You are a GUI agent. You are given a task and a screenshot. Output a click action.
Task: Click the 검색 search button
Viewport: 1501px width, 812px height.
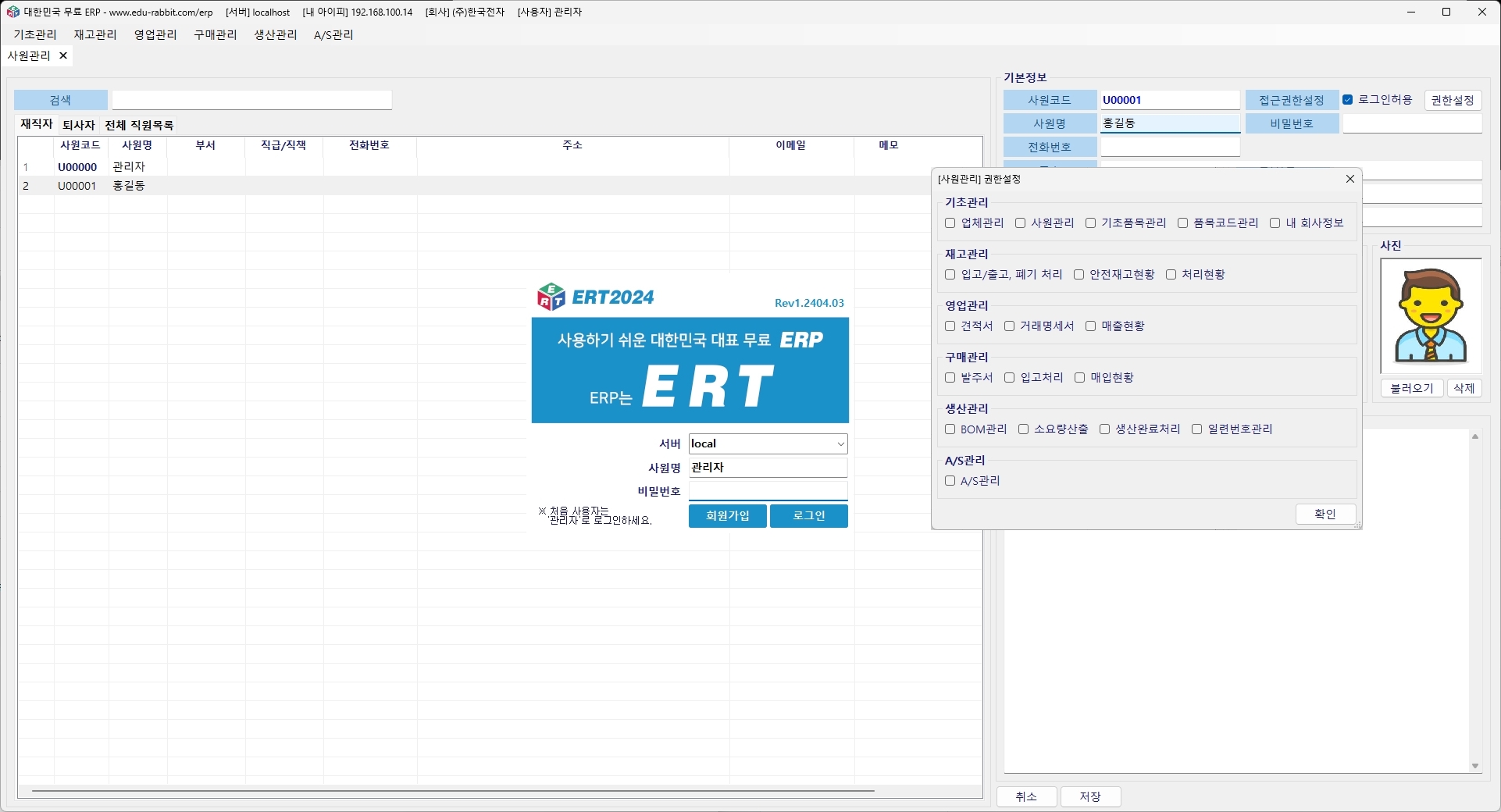tap(60, 100)
